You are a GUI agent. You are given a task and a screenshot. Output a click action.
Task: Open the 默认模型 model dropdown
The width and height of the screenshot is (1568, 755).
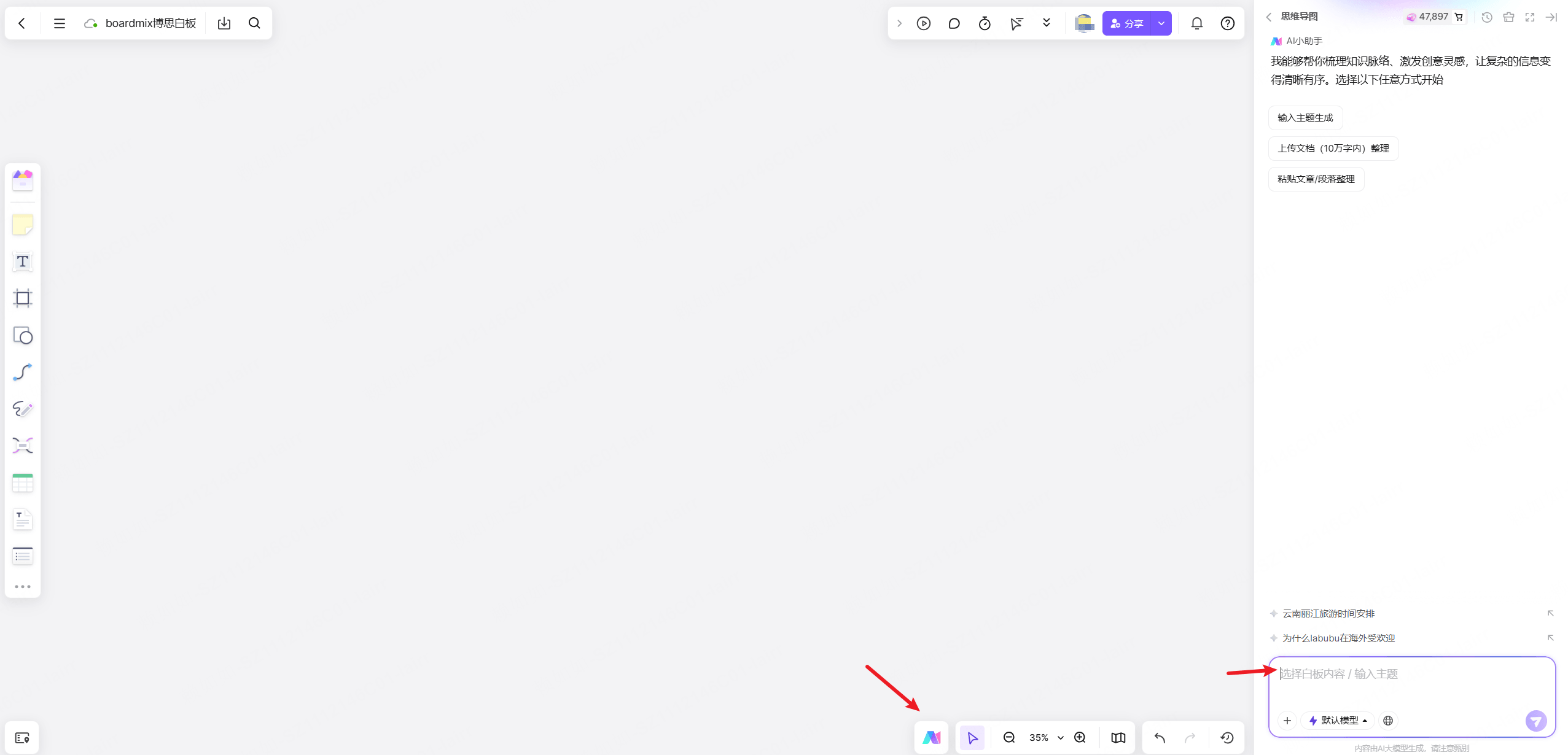click(x=1338, y=721)
